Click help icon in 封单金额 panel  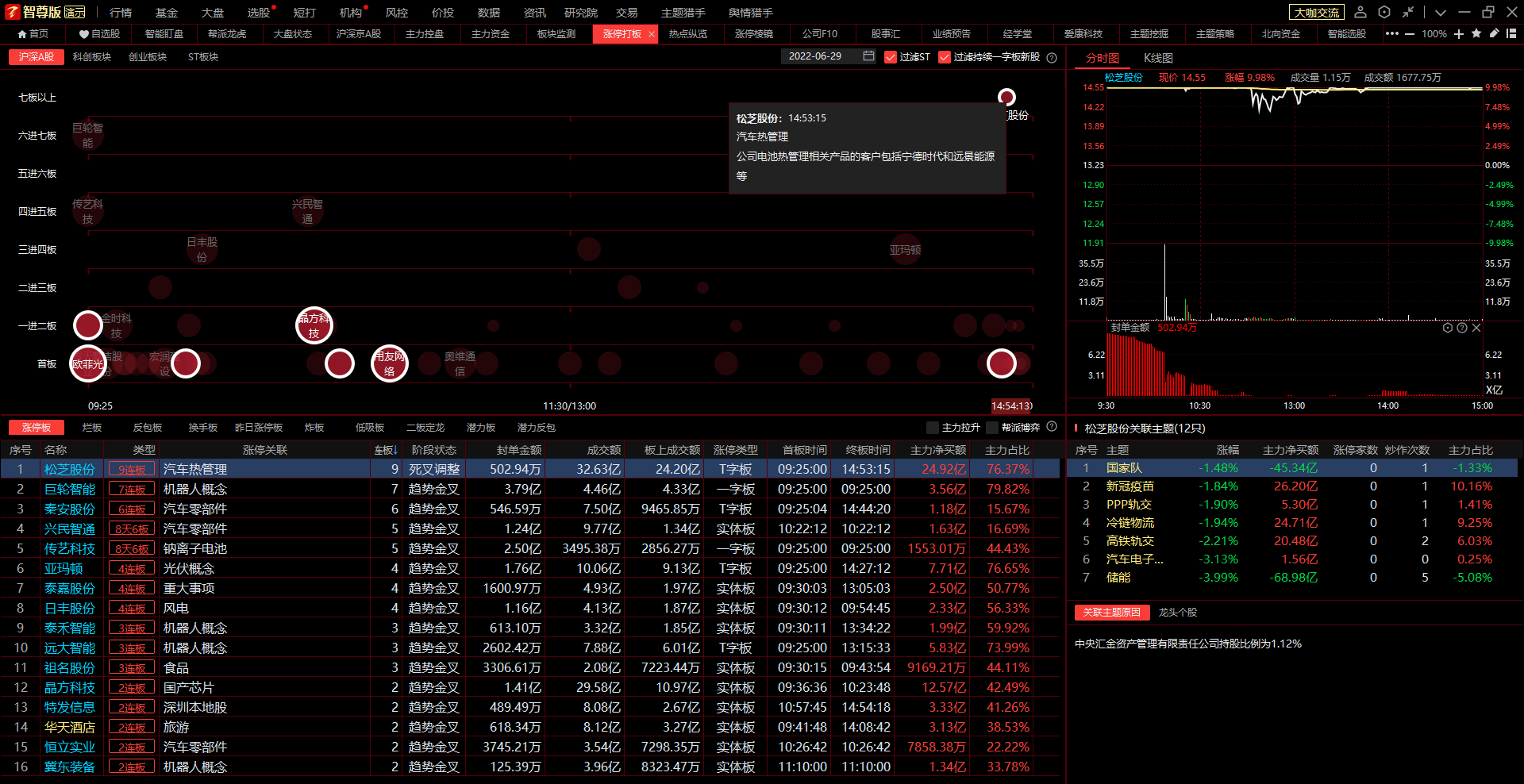click(x=1462, y=328)
